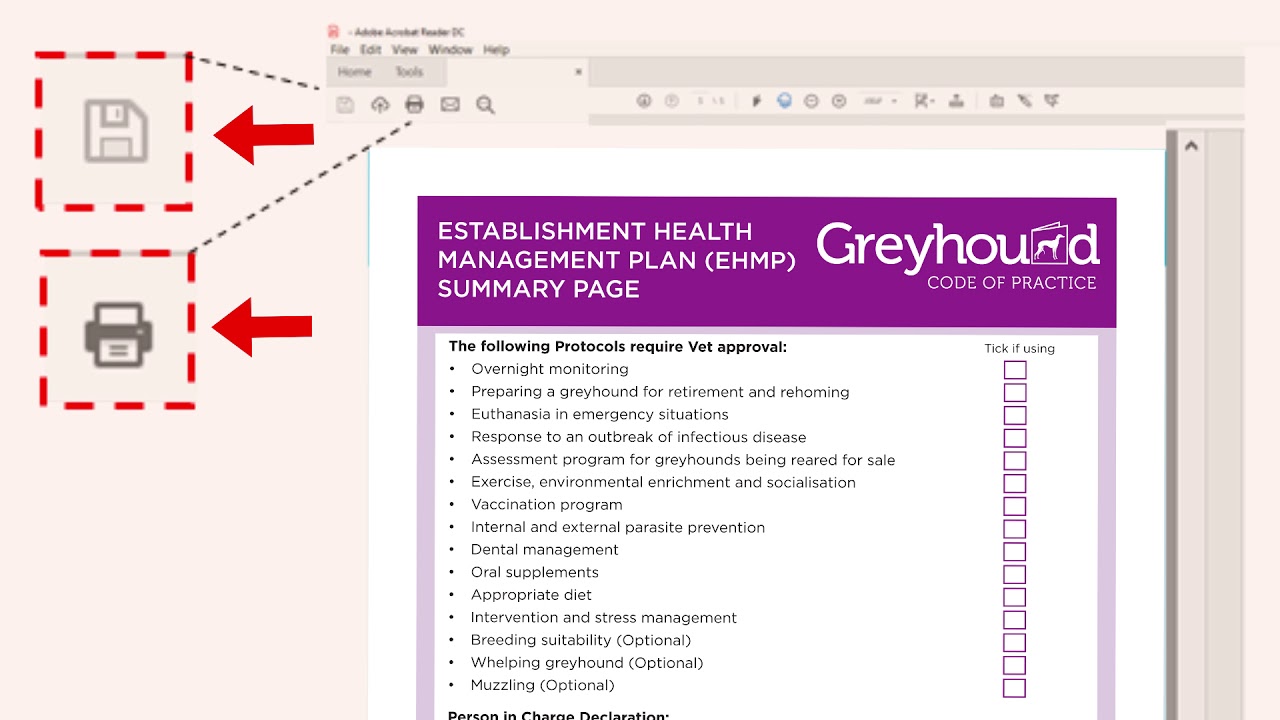Tick checkbox for Exercise, environmental enrichment

1015,483
